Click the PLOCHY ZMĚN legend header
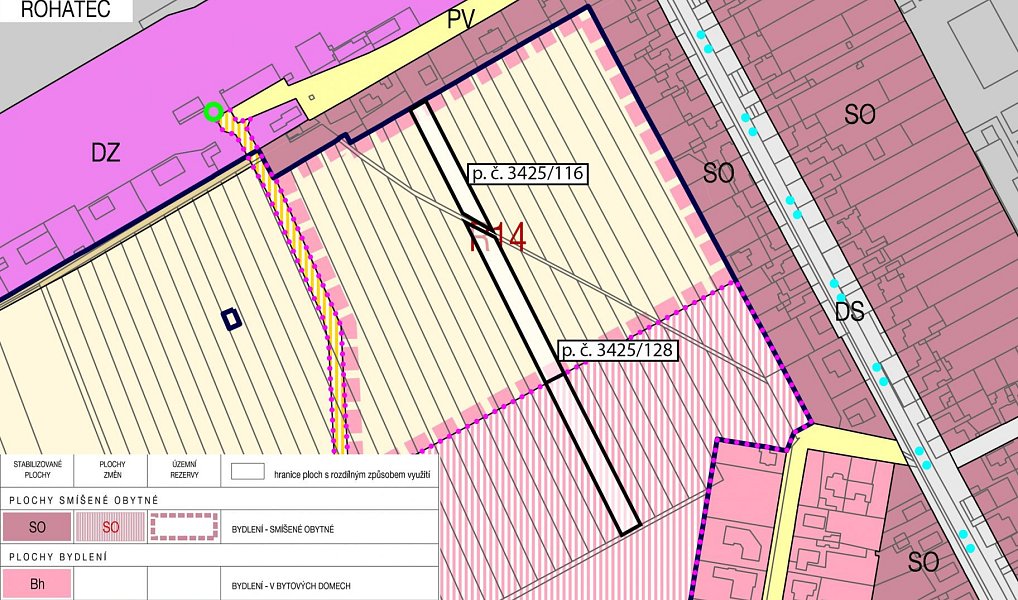 (x=112, y=469)
